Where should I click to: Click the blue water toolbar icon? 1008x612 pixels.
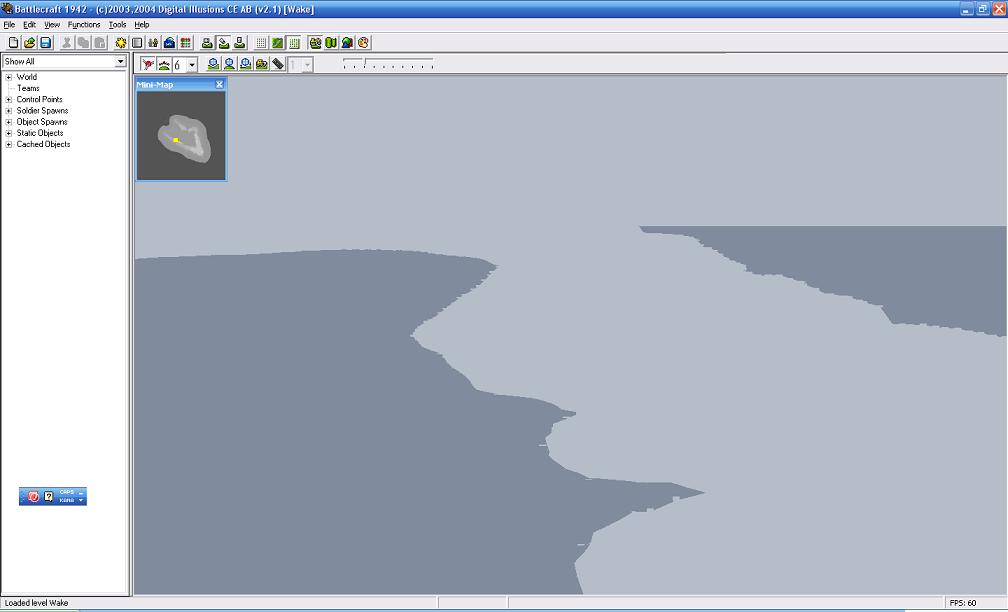[x=169, y=43]
